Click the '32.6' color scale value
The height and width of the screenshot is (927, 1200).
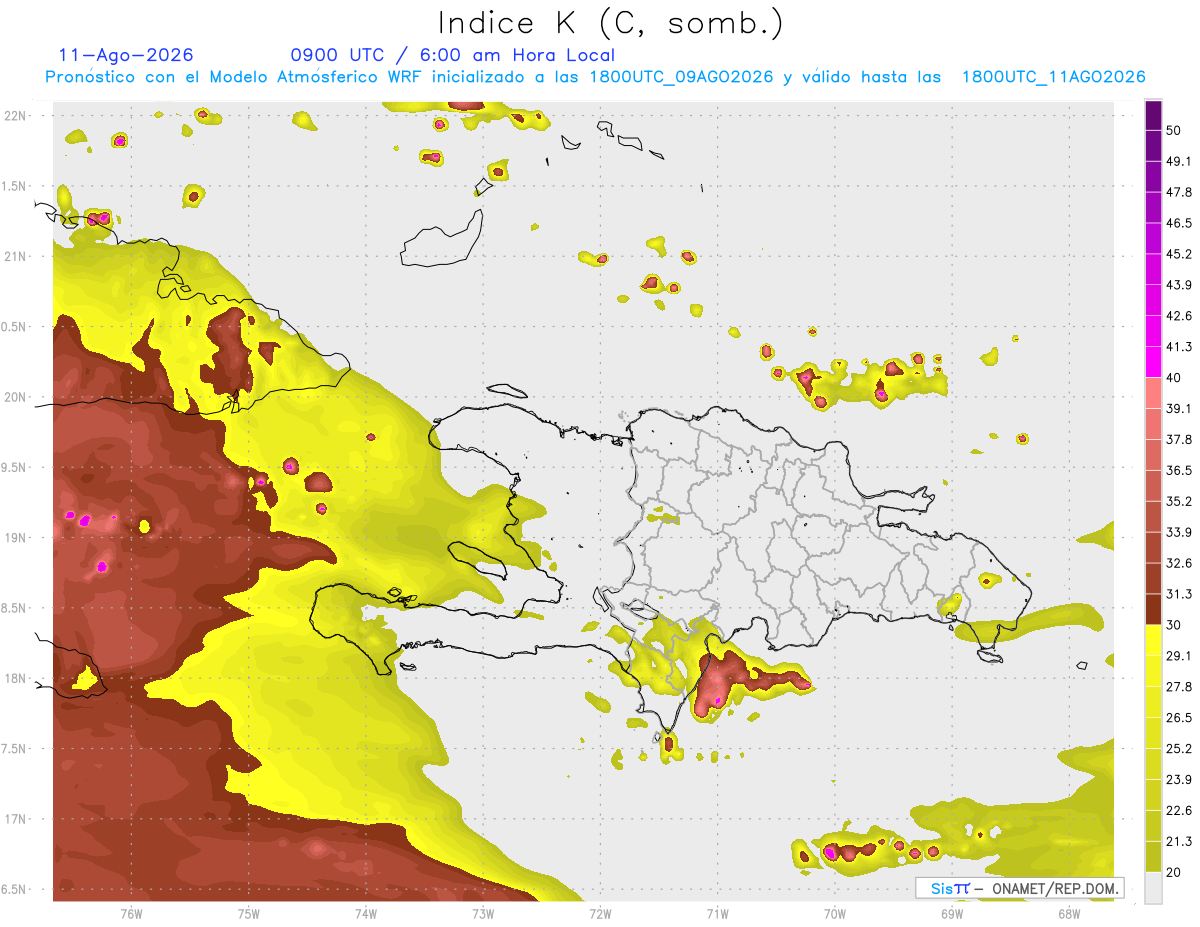[1179, 563]
